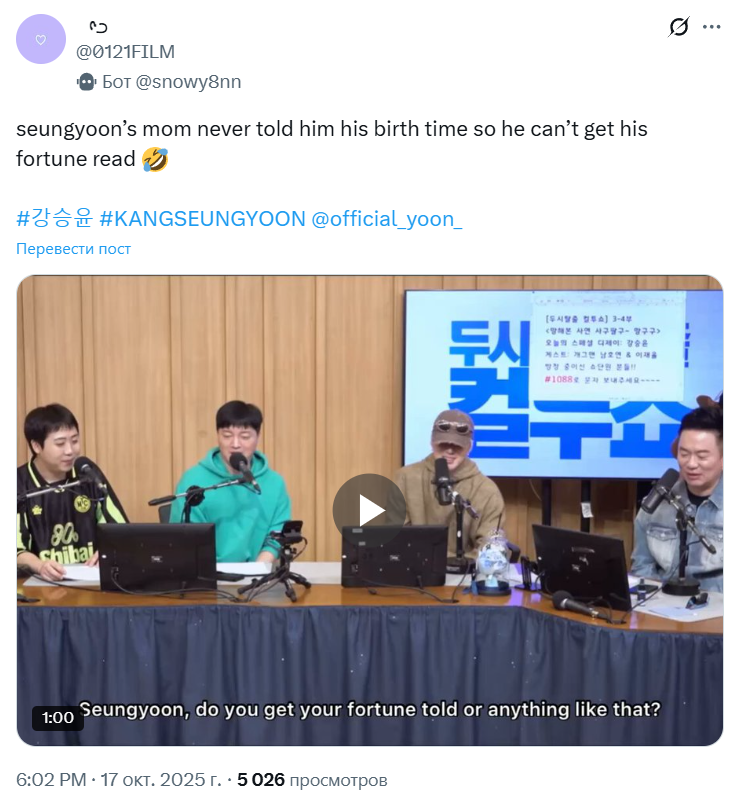732x804 pixels.
Task: Click the video thumbnail of radio studio
Action: pyautogui.click(x=370, y=510)
